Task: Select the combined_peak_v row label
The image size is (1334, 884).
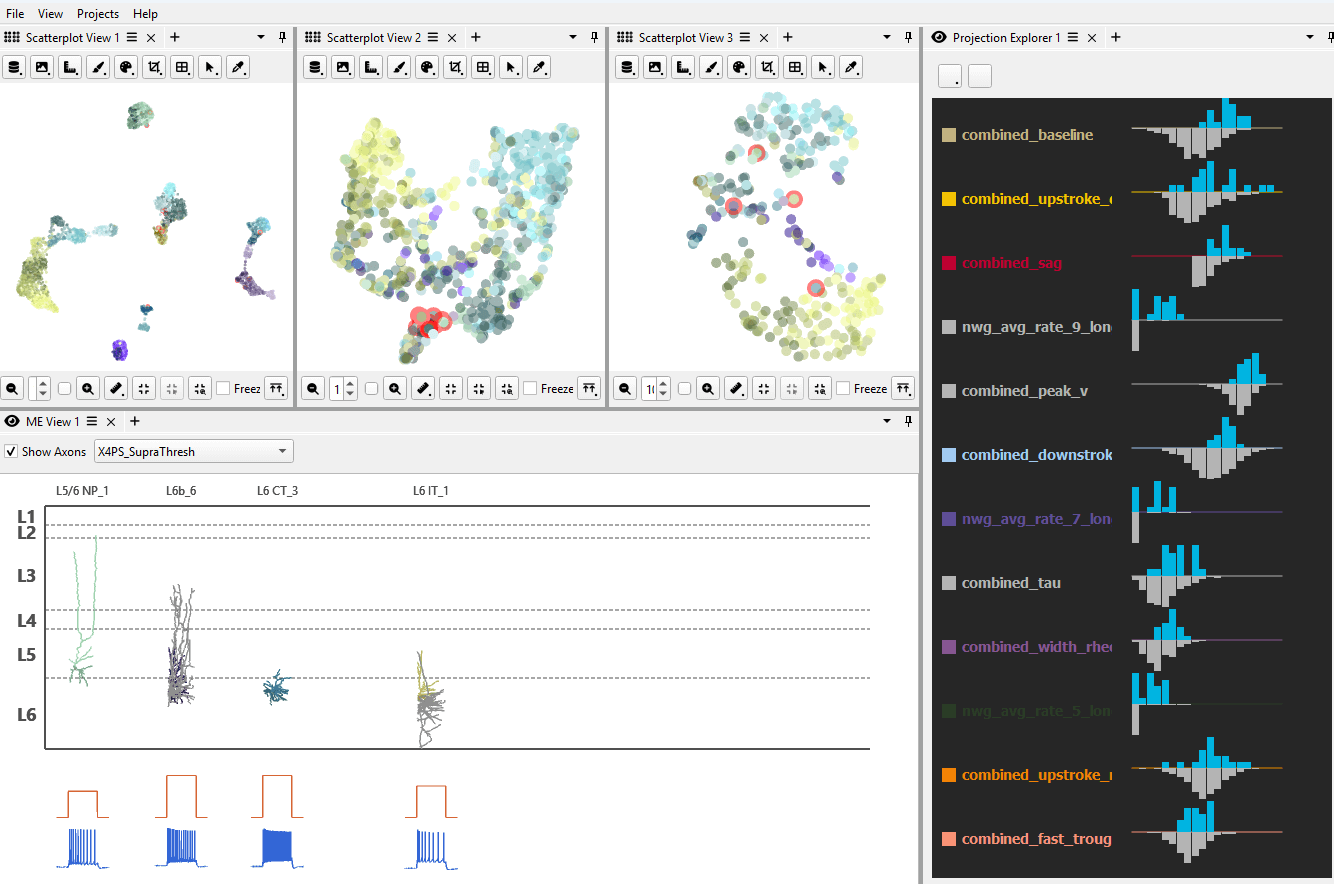Action: pos(1025,391)
